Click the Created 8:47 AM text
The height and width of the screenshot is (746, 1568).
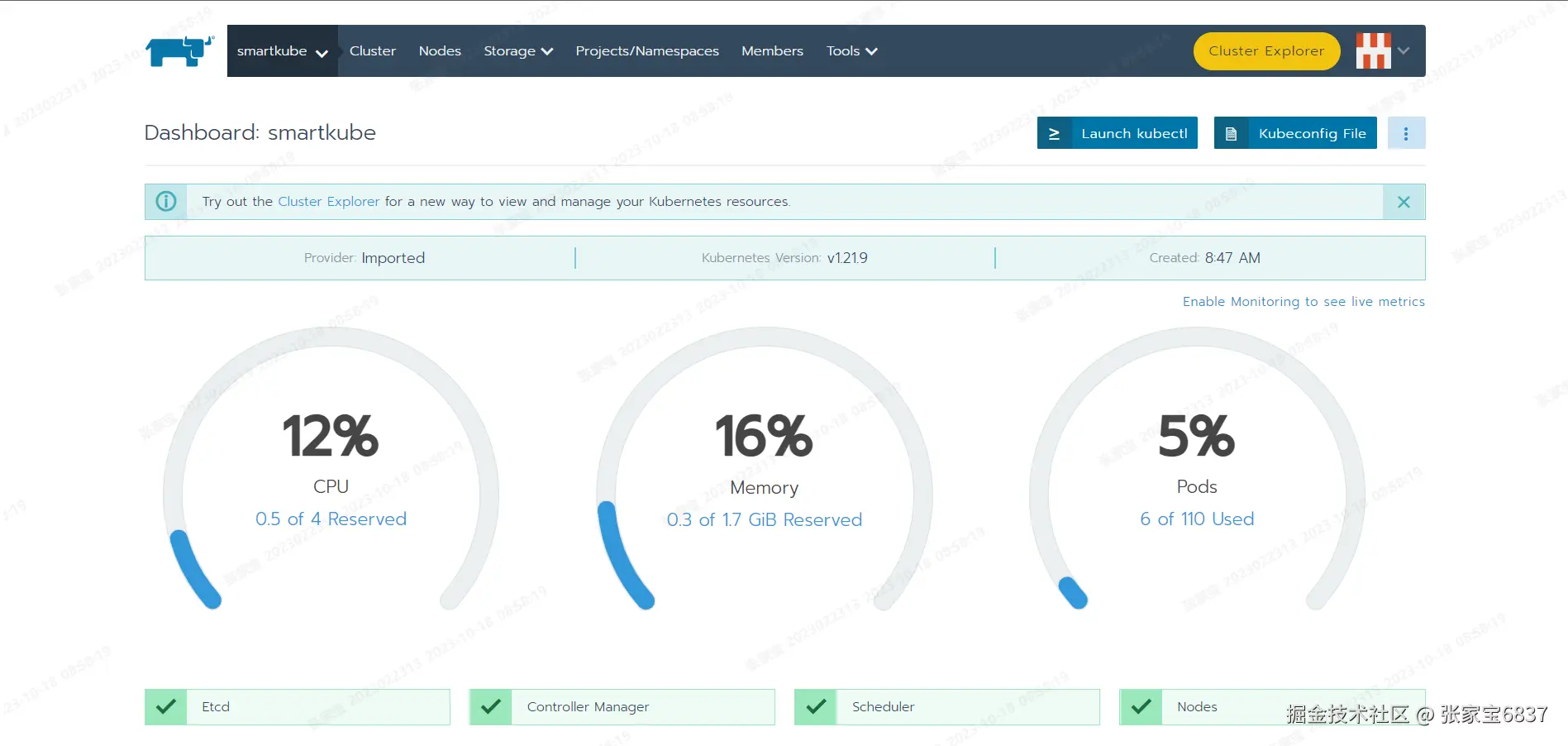point(1204,258)
